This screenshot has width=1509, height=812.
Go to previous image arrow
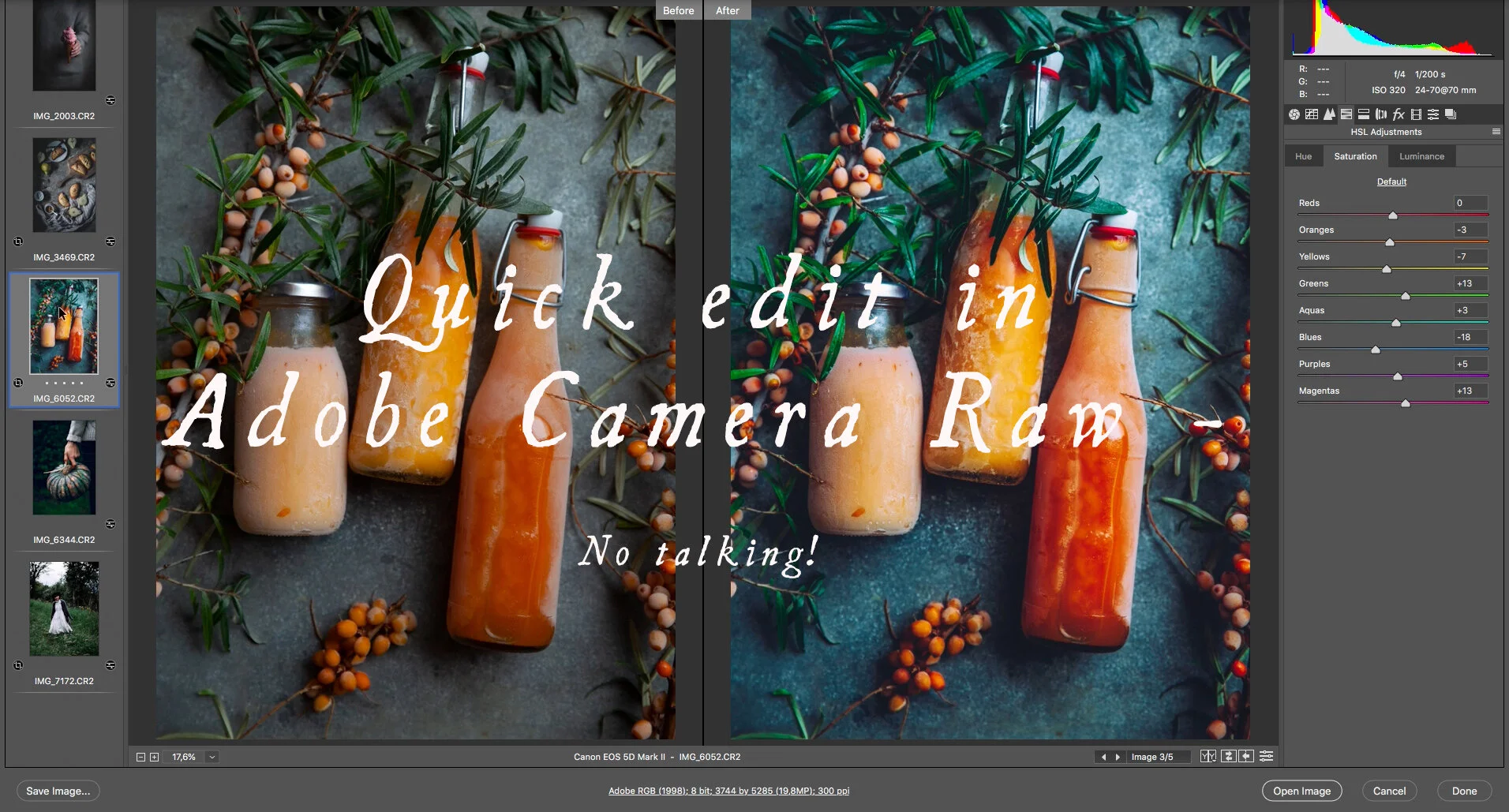click(1103, 757)
